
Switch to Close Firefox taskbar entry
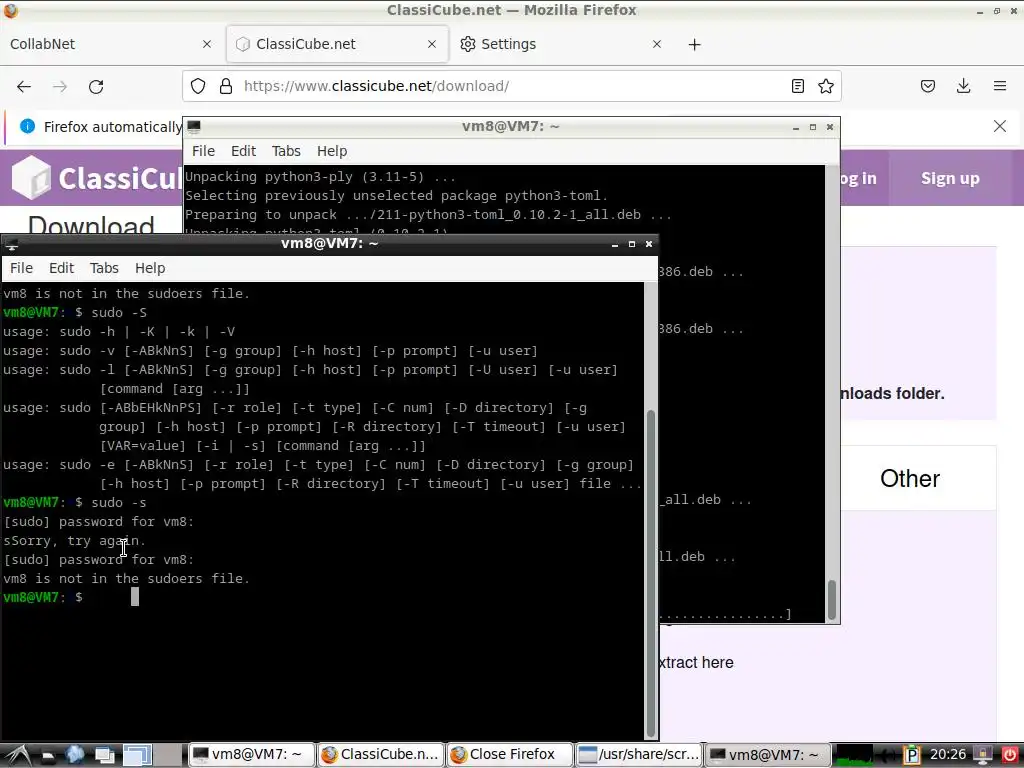[x=509, y=755]
